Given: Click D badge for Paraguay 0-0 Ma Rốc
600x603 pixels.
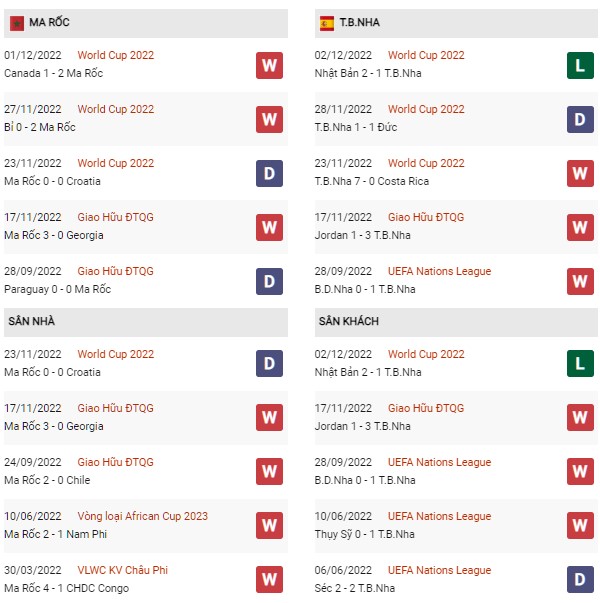Looking at the screenshot, I should [269, 282].
